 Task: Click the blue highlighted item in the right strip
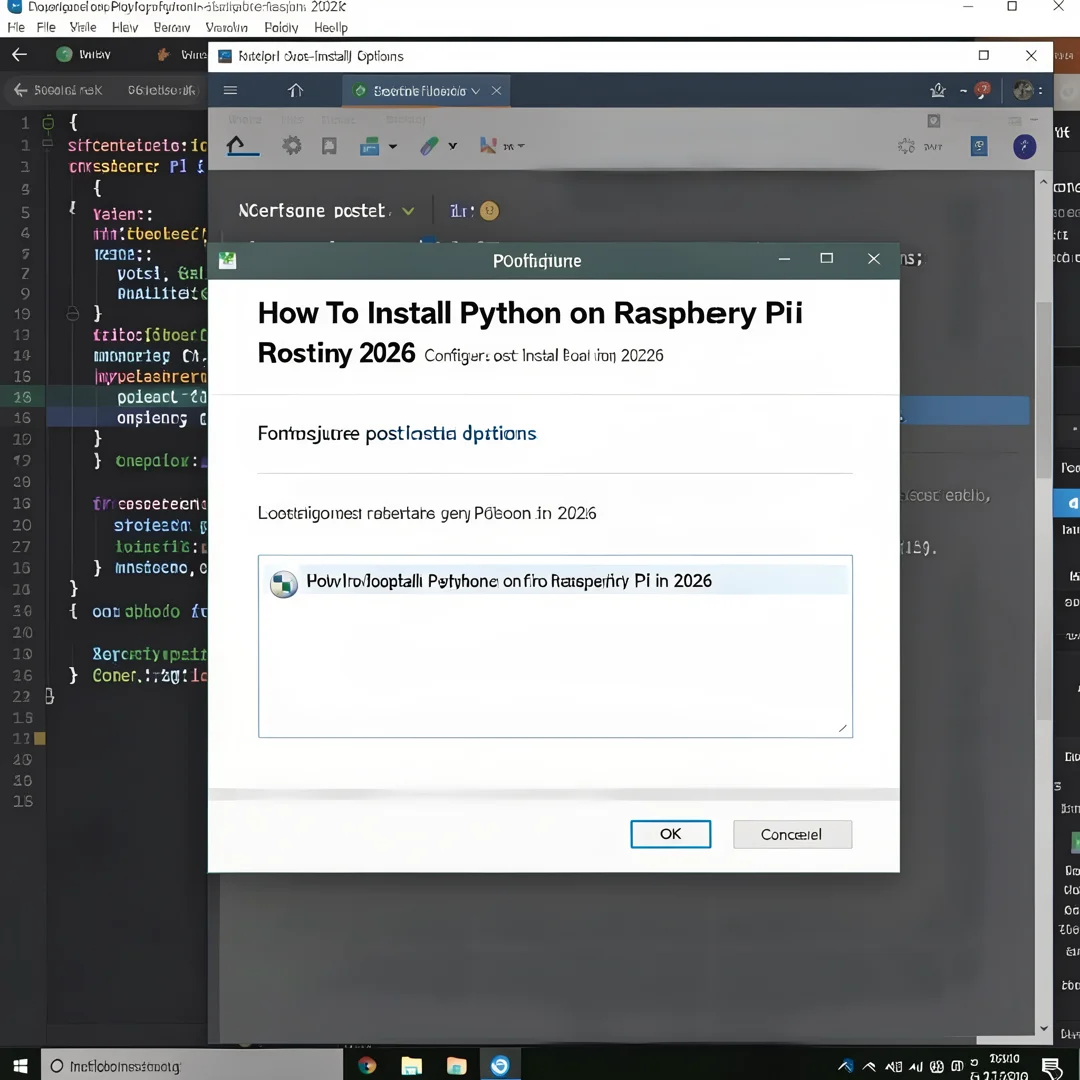(x=1066, y=503)
